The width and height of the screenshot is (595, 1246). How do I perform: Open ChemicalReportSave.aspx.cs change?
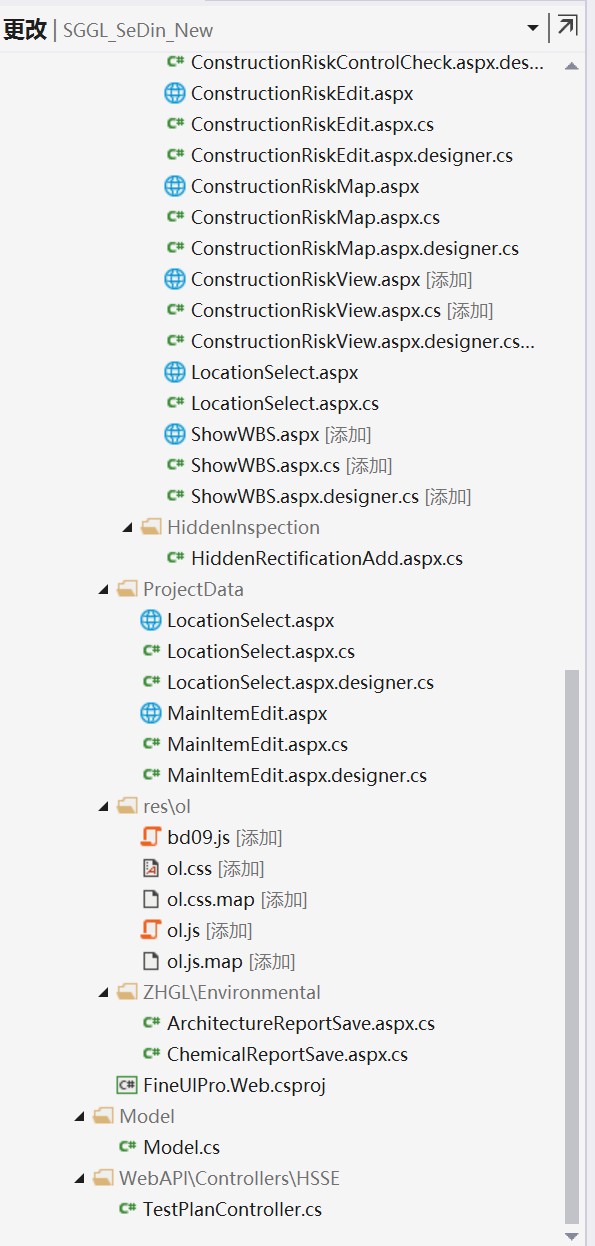pyautogui.click(x=287, y=1054)
